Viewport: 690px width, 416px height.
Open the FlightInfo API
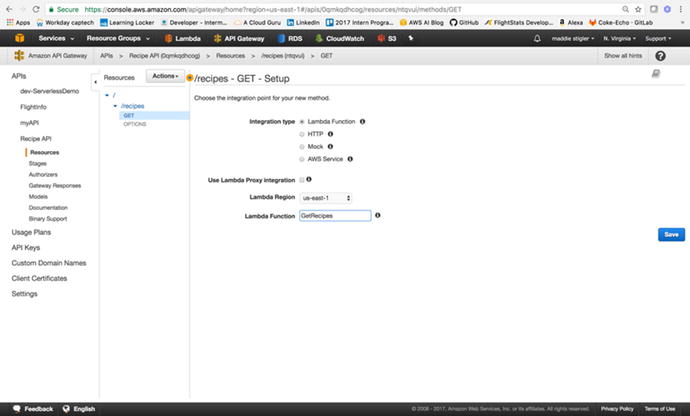[33, 107]
